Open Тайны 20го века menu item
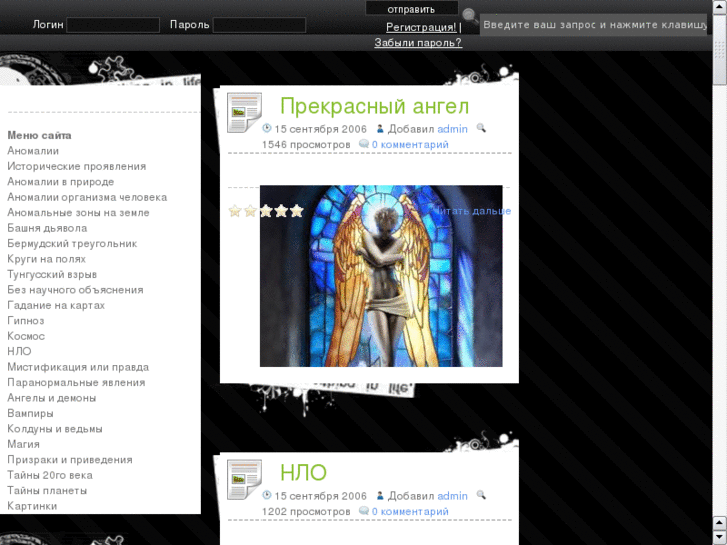The height and width of the screenshot is (545, 727). coord(50,475)
